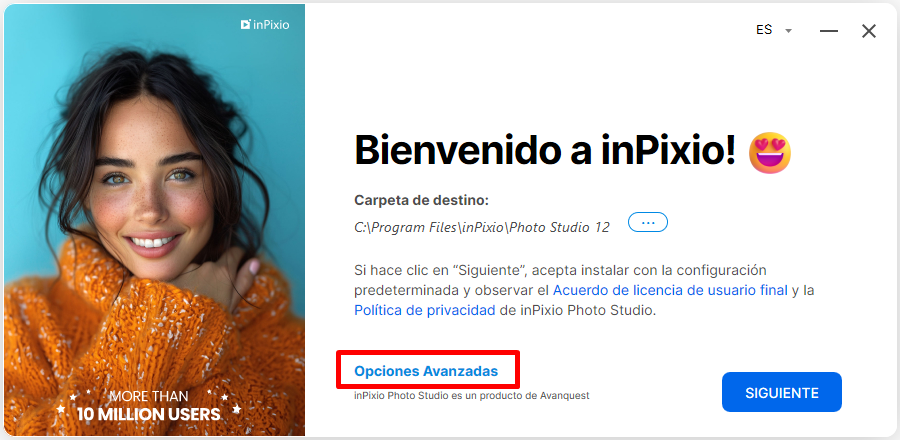Expand Opciones Avanzadas
Screen dimensions: 900x440
tap(426, 371)
